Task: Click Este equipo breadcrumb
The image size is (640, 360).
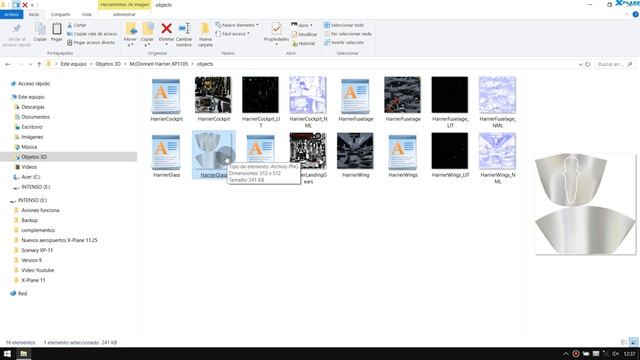Action: pos(73,64)
